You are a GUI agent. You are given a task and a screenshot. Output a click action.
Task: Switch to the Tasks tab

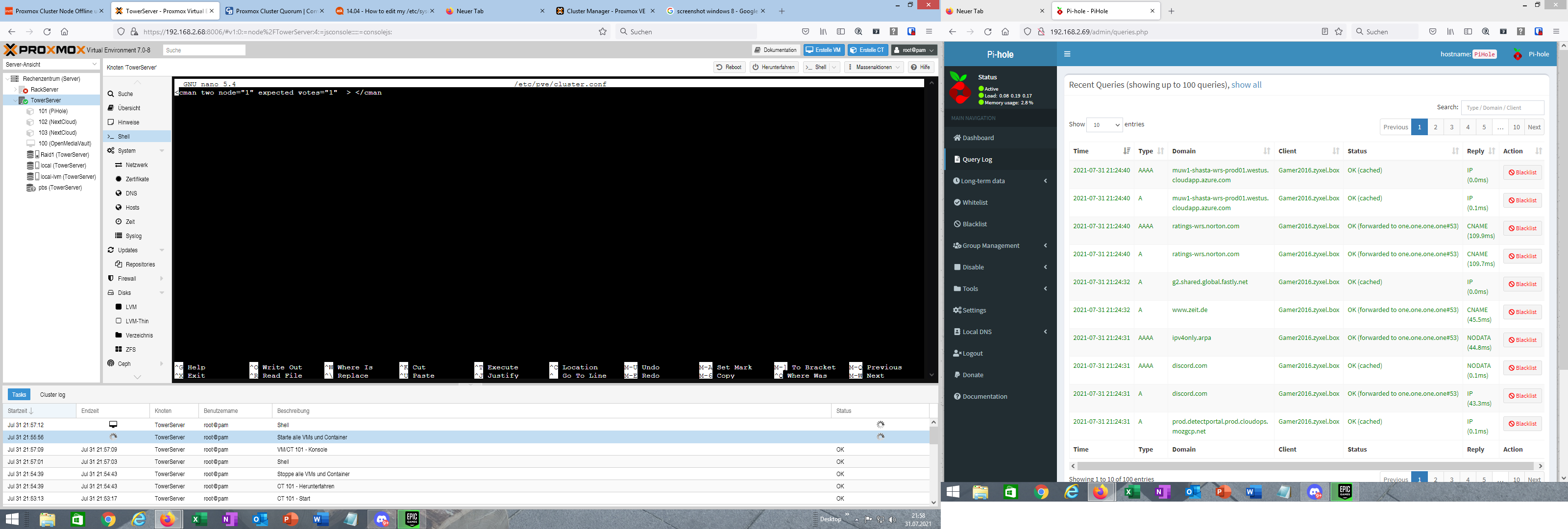coord(19,394)
